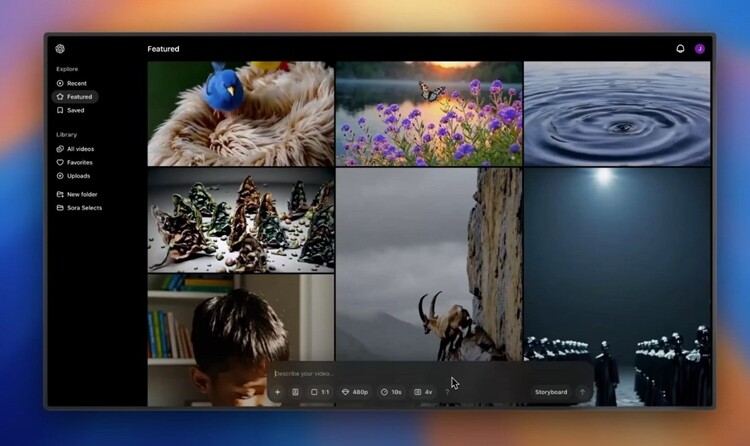
Task: Go to All videos in Library
Action: click(80, 149)
